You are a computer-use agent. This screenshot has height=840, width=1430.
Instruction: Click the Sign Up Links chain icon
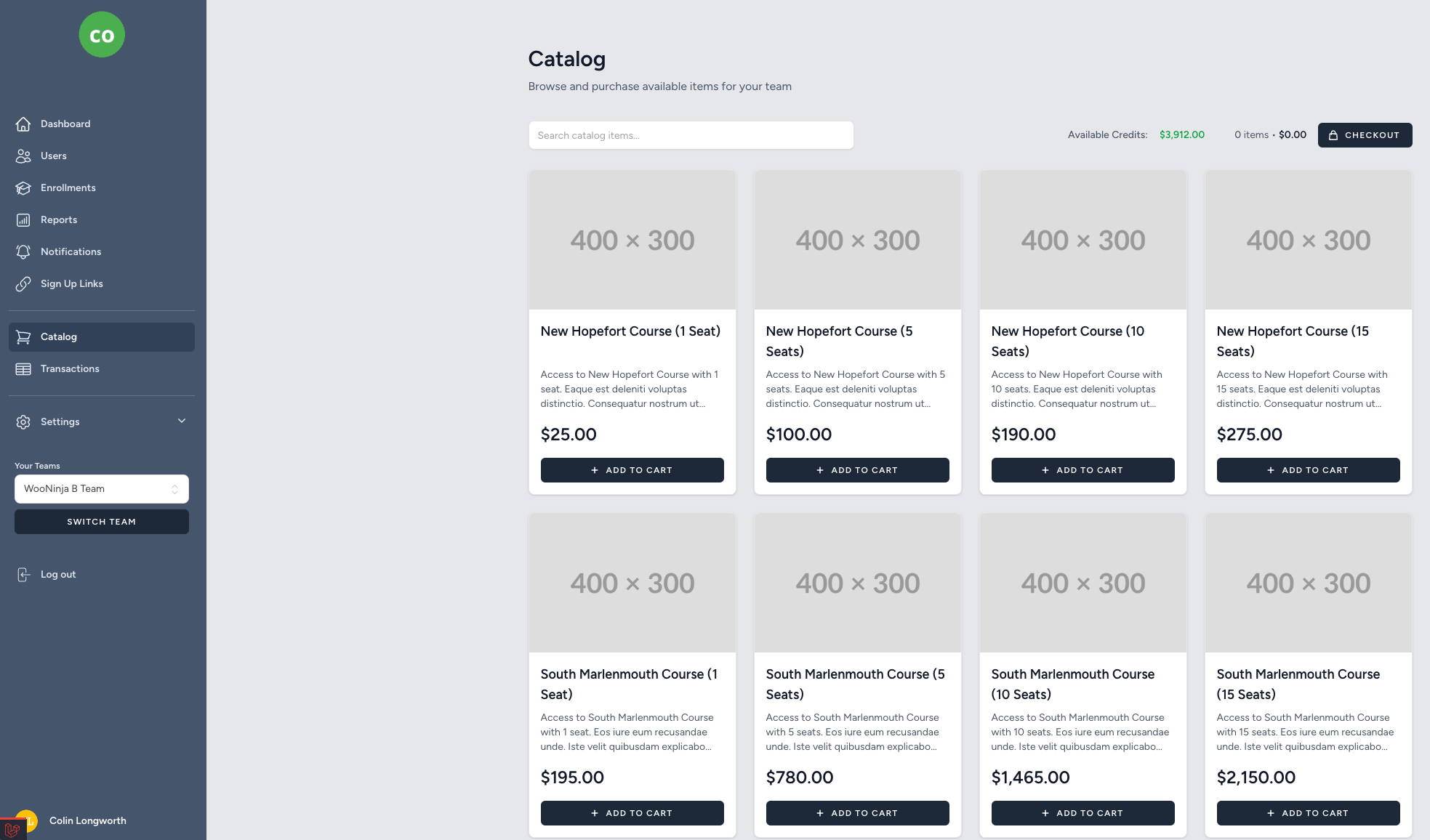coord(23,284)
